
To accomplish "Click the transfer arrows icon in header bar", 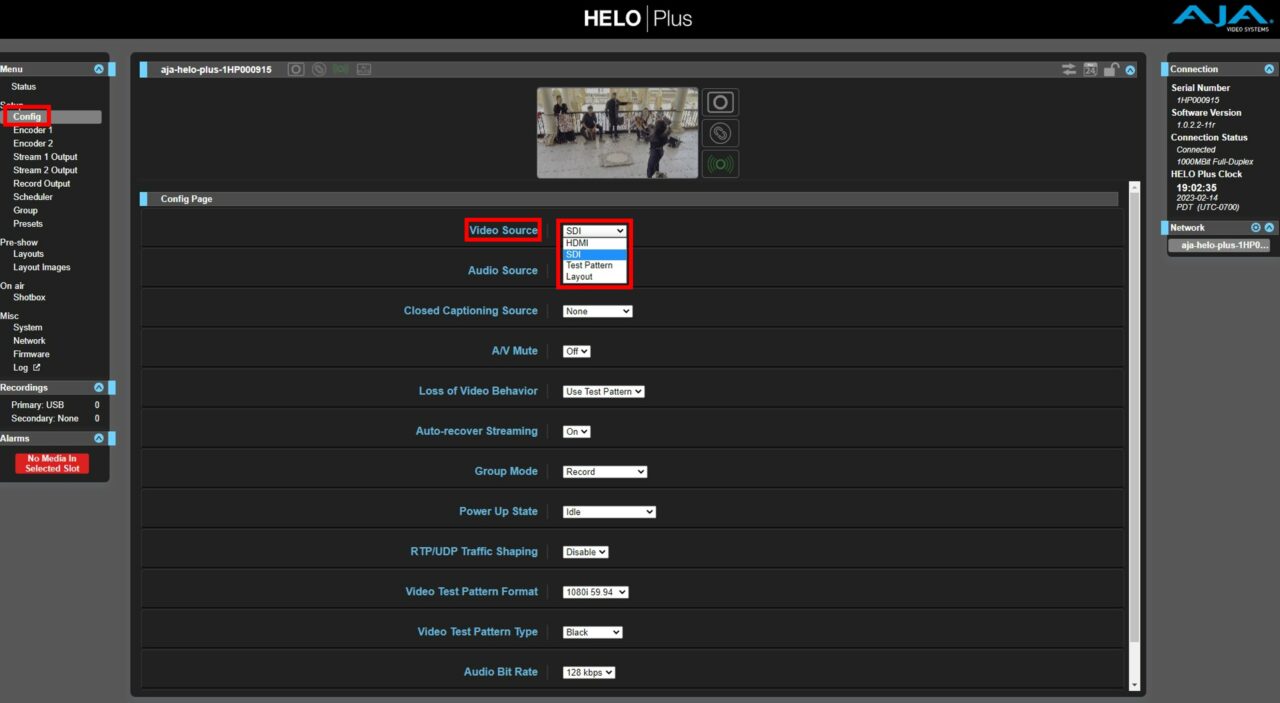I will point(1069,70).
